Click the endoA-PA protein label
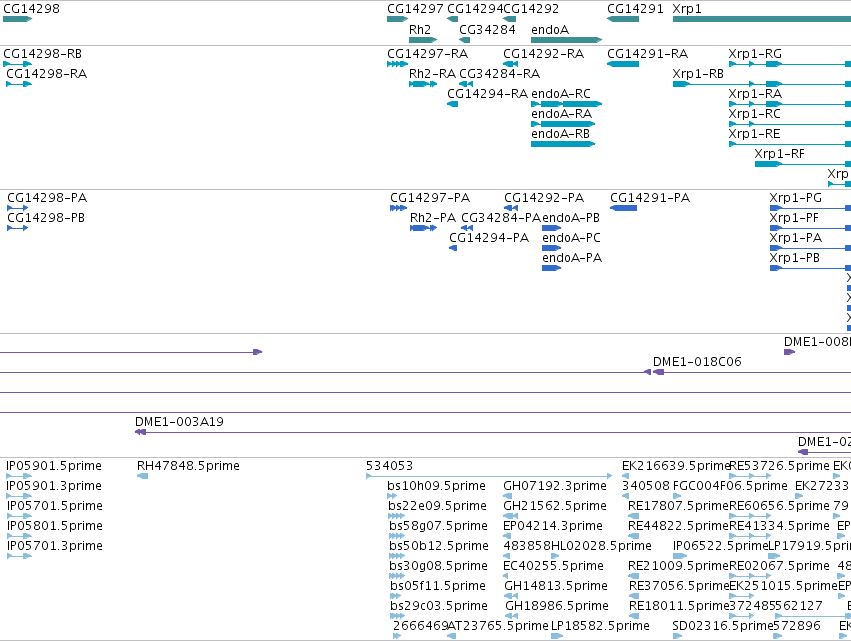Image resolution: width=851 pixels, height=641 pixels. point(572,258)
